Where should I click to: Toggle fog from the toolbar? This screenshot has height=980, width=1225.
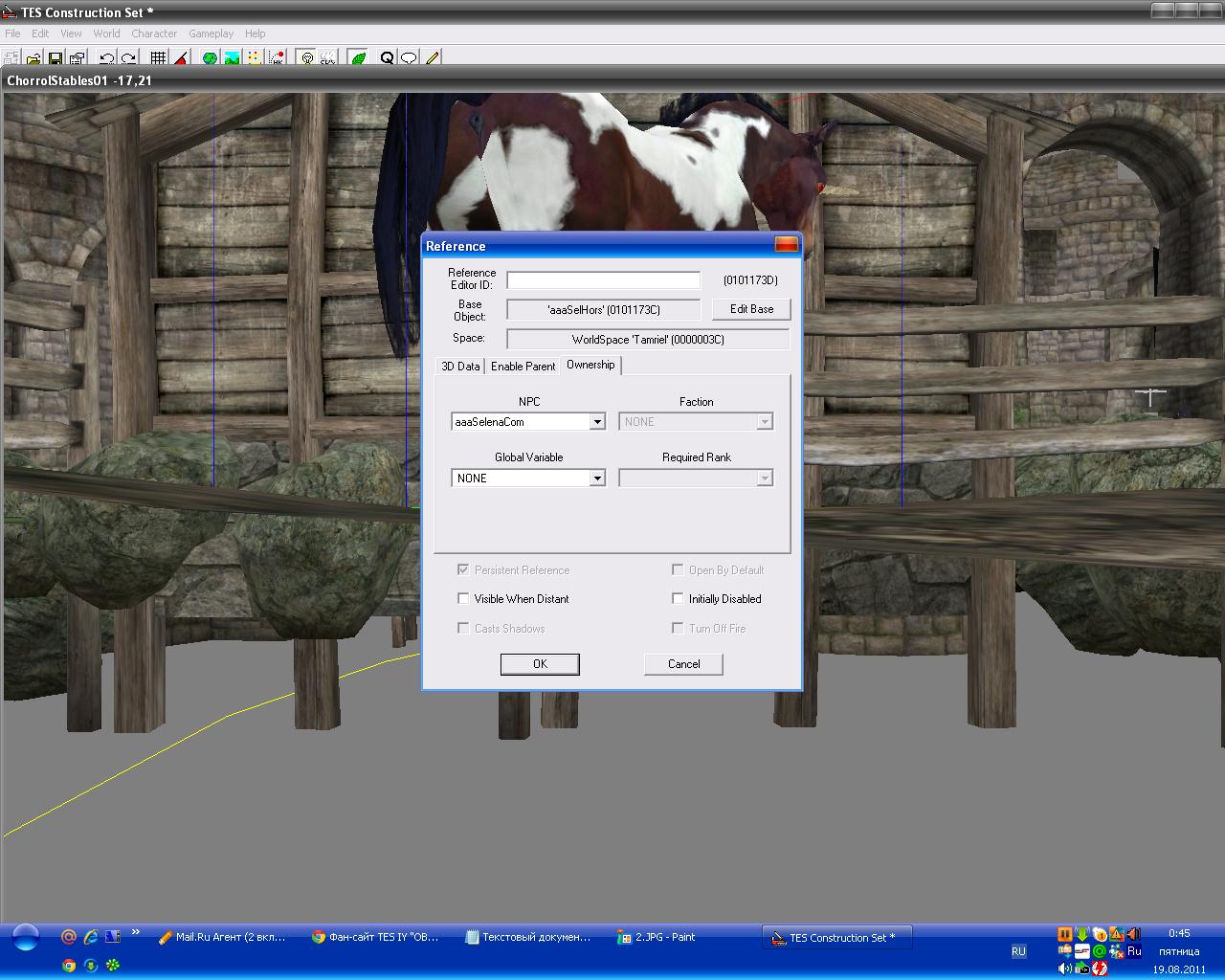point(328,58)
